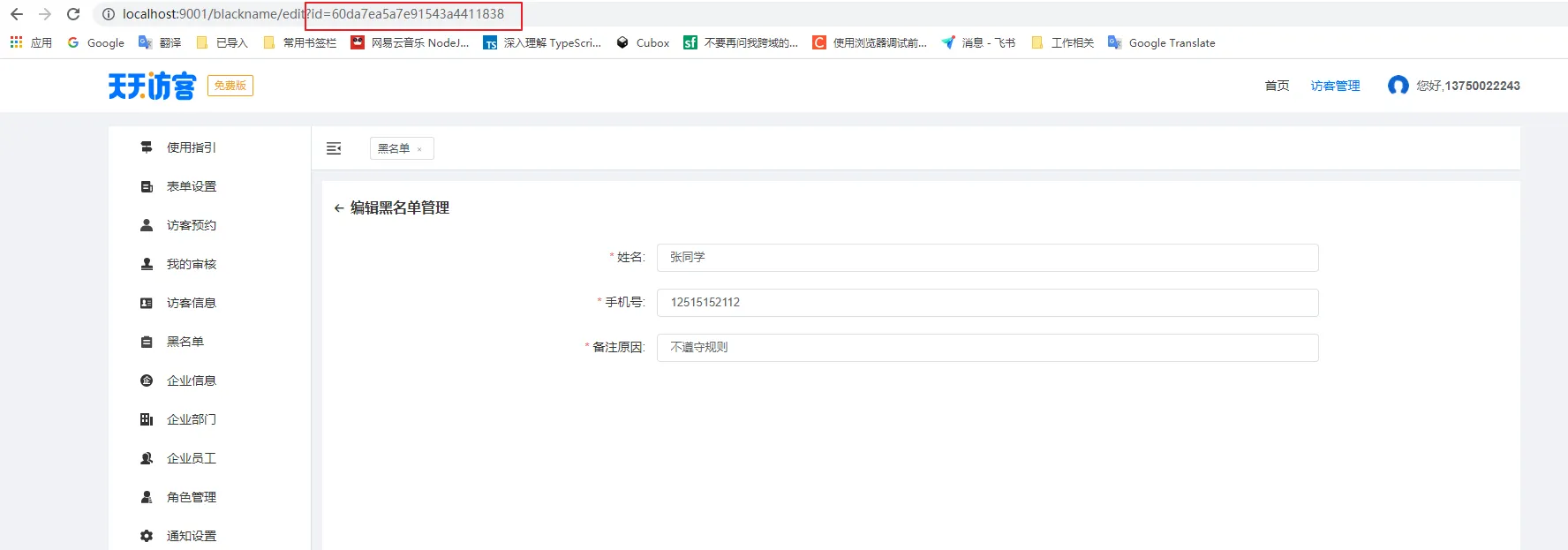Click the 通知设置 gear icon
1568x550 pixels.
(147, 536)
